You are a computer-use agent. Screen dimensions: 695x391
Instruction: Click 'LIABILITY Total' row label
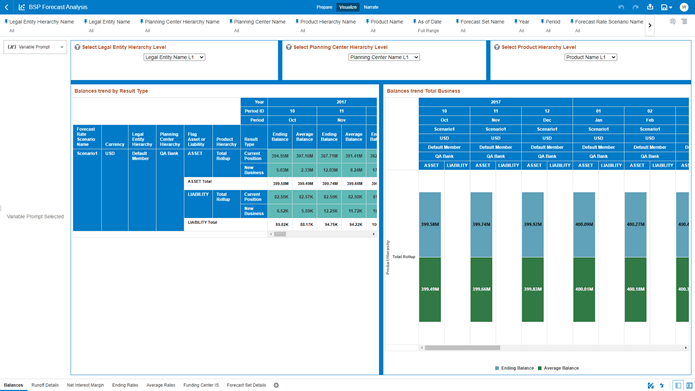tap(202, 223)
